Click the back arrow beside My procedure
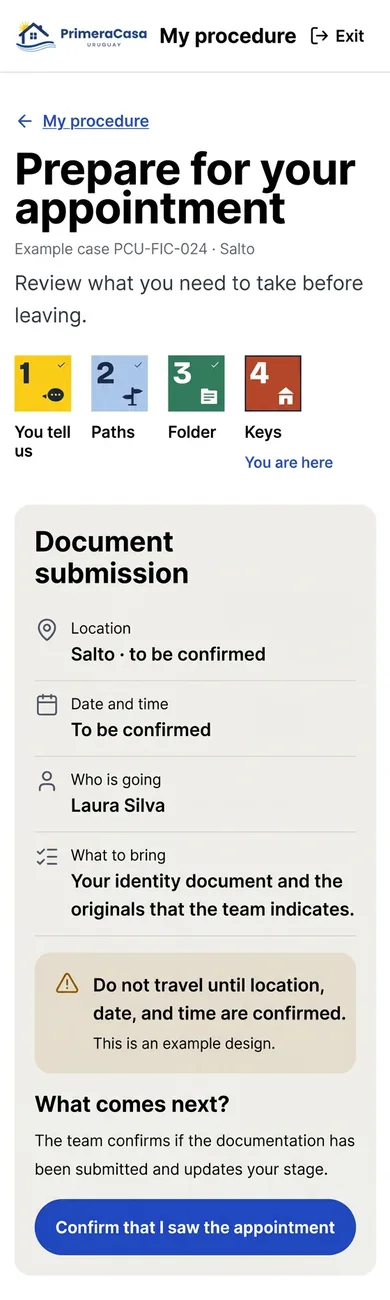Viewport: 390px width, 1300px height. pyautogui.click(x=25, y=121)
